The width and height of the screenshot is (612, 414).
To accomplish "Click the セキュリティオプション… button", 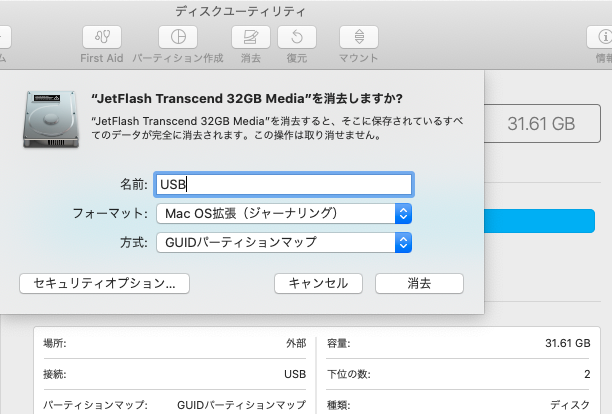I will (x=105, y=283).
